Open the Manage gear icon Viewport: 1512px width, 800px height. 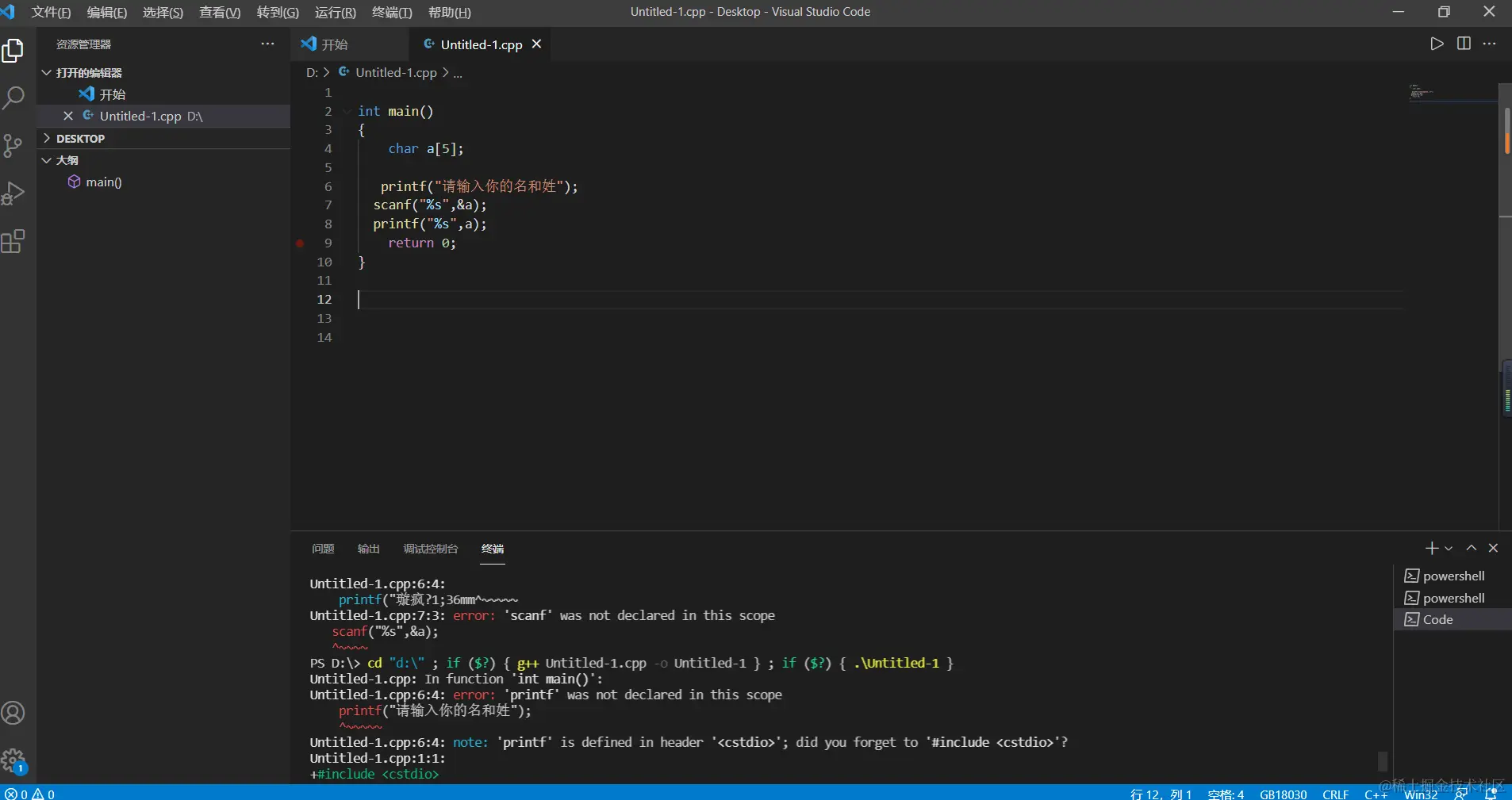(13, 761)
